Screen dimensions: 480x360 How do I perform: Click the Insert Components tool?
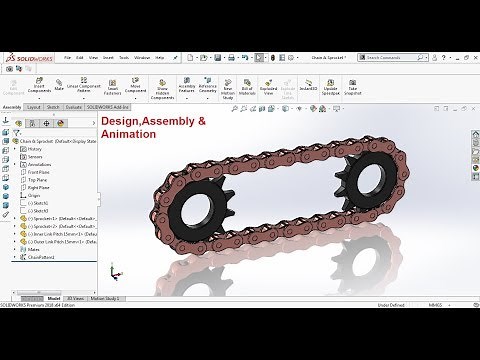pos(39,85)
